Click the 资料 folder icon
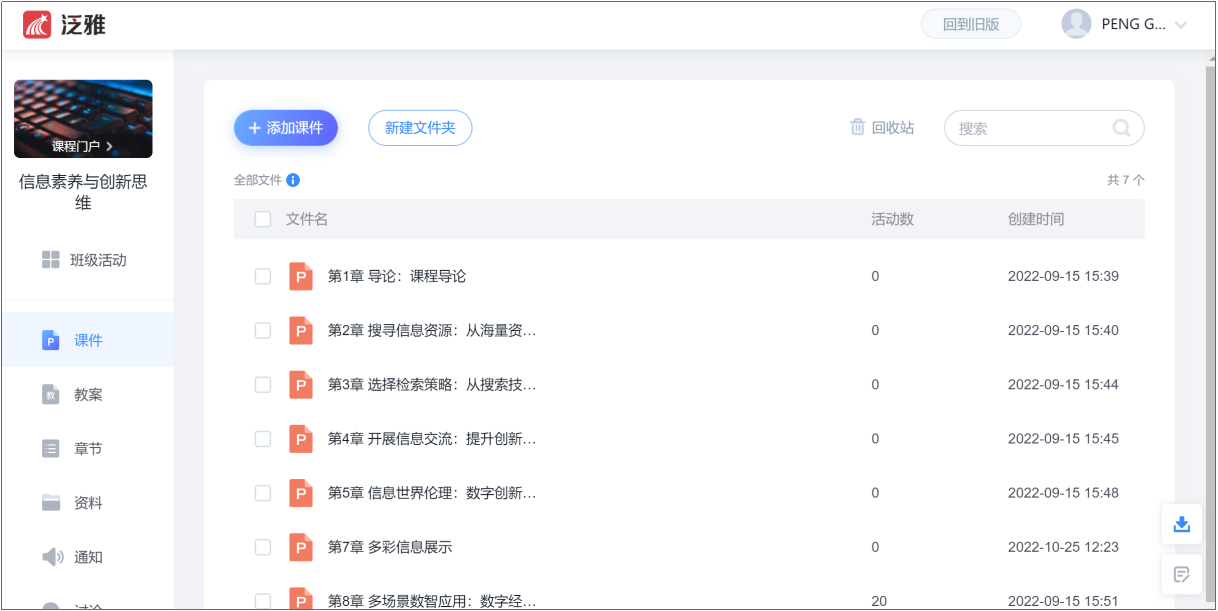 point(51,503)
